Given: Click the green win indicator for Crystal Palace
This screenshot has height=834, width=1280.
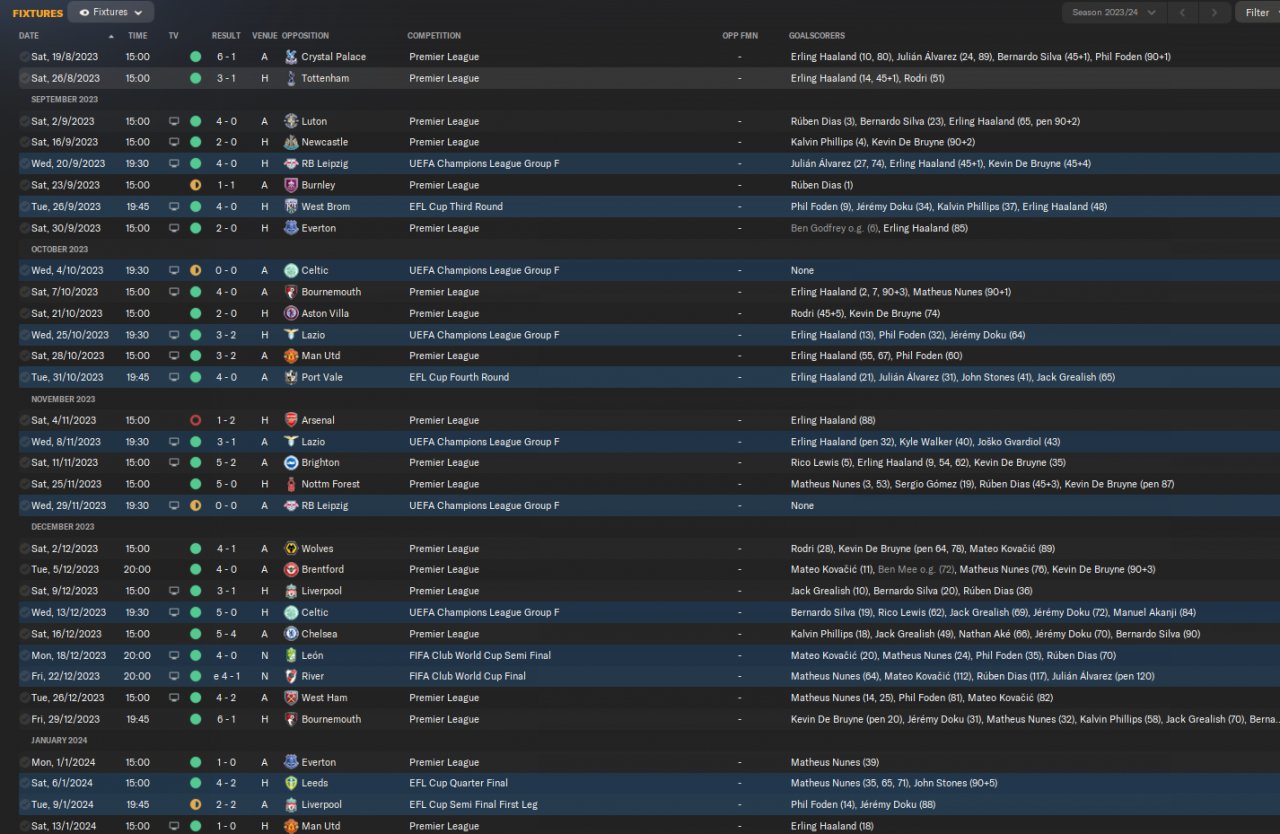Looking at the screenshot, I should pos(195,57).
